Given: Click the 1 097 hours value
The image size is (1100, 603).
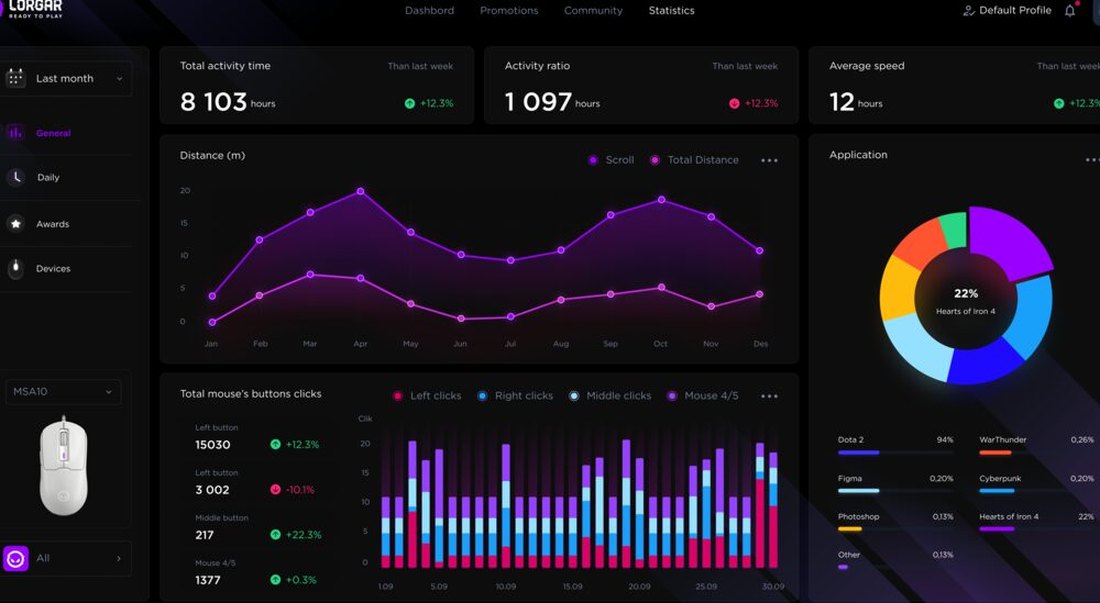Looking at the screenshot, I should [x=552, y=102].
